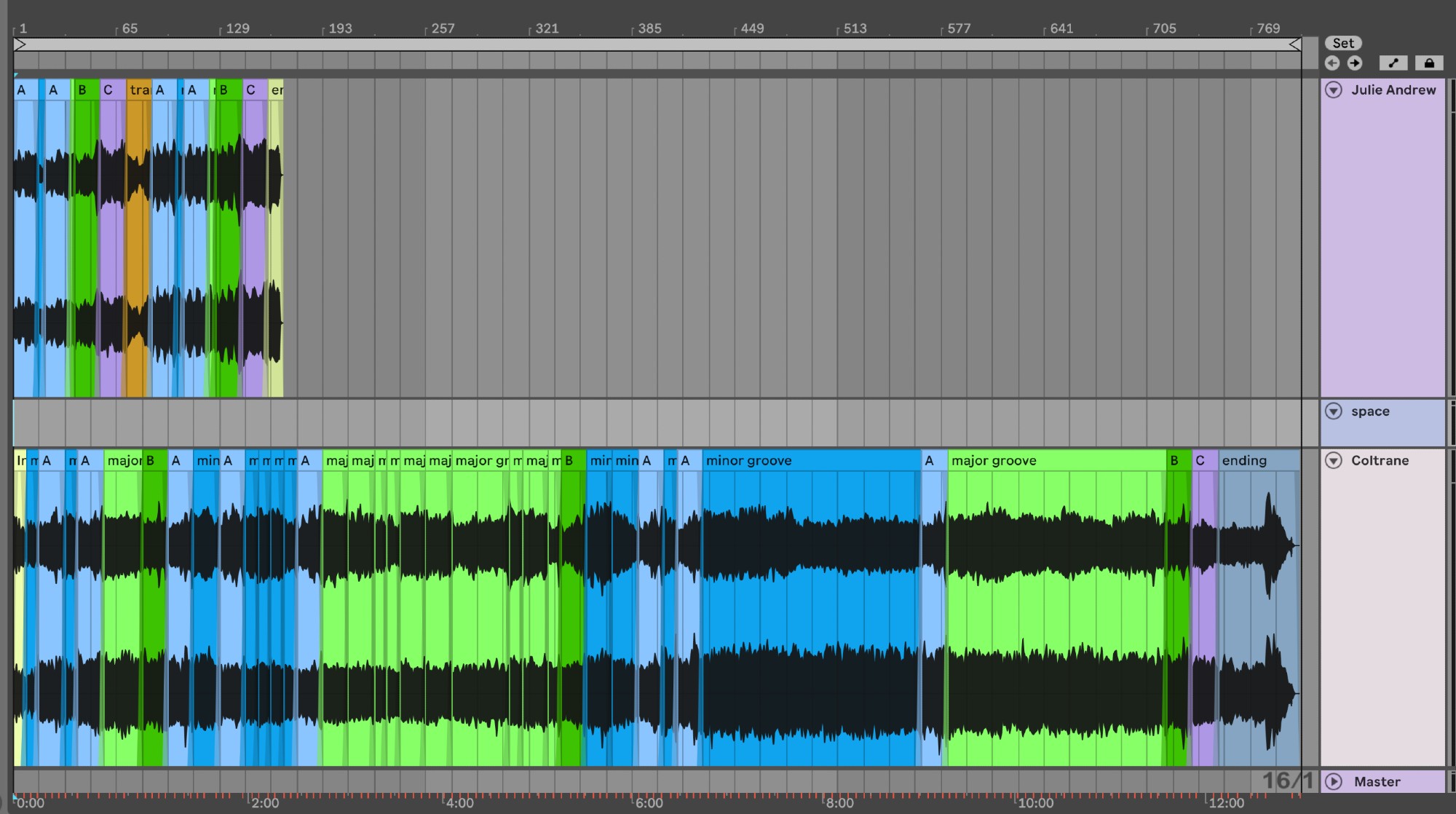Click the previous locator arrow button
This screenshot has width=1456, height=814.
[1332, 63]
